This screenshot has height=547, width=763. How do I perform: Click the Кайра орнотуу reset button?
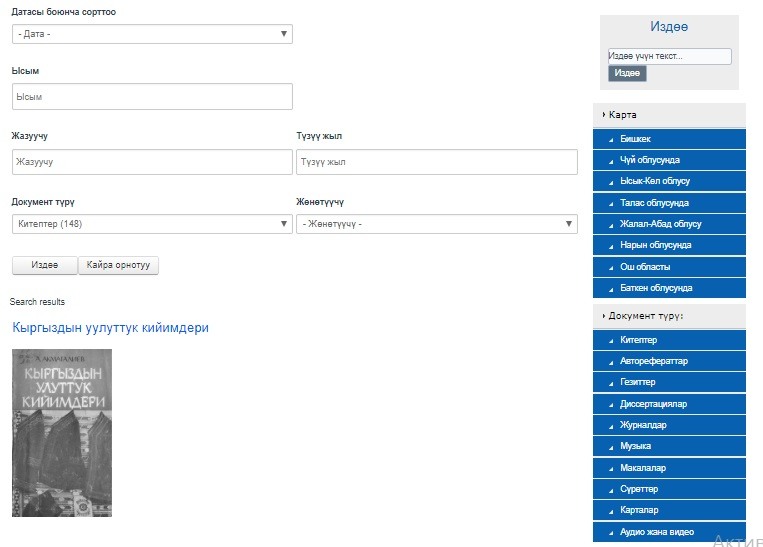click(118, 265)
